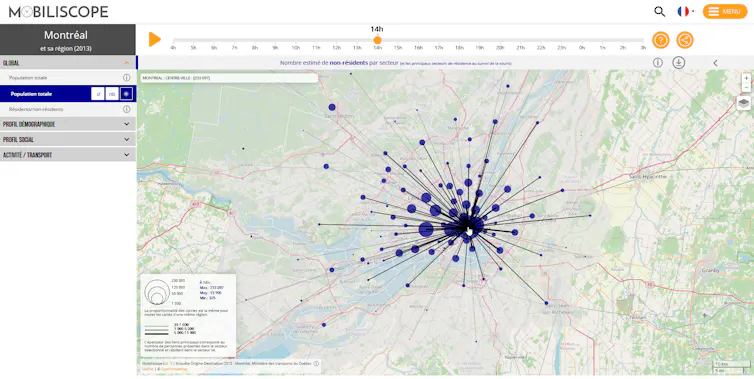Click the Saint-Jean-sur-Richelieu circle on map
Viewport: 754px width, 379px height.
546,303
